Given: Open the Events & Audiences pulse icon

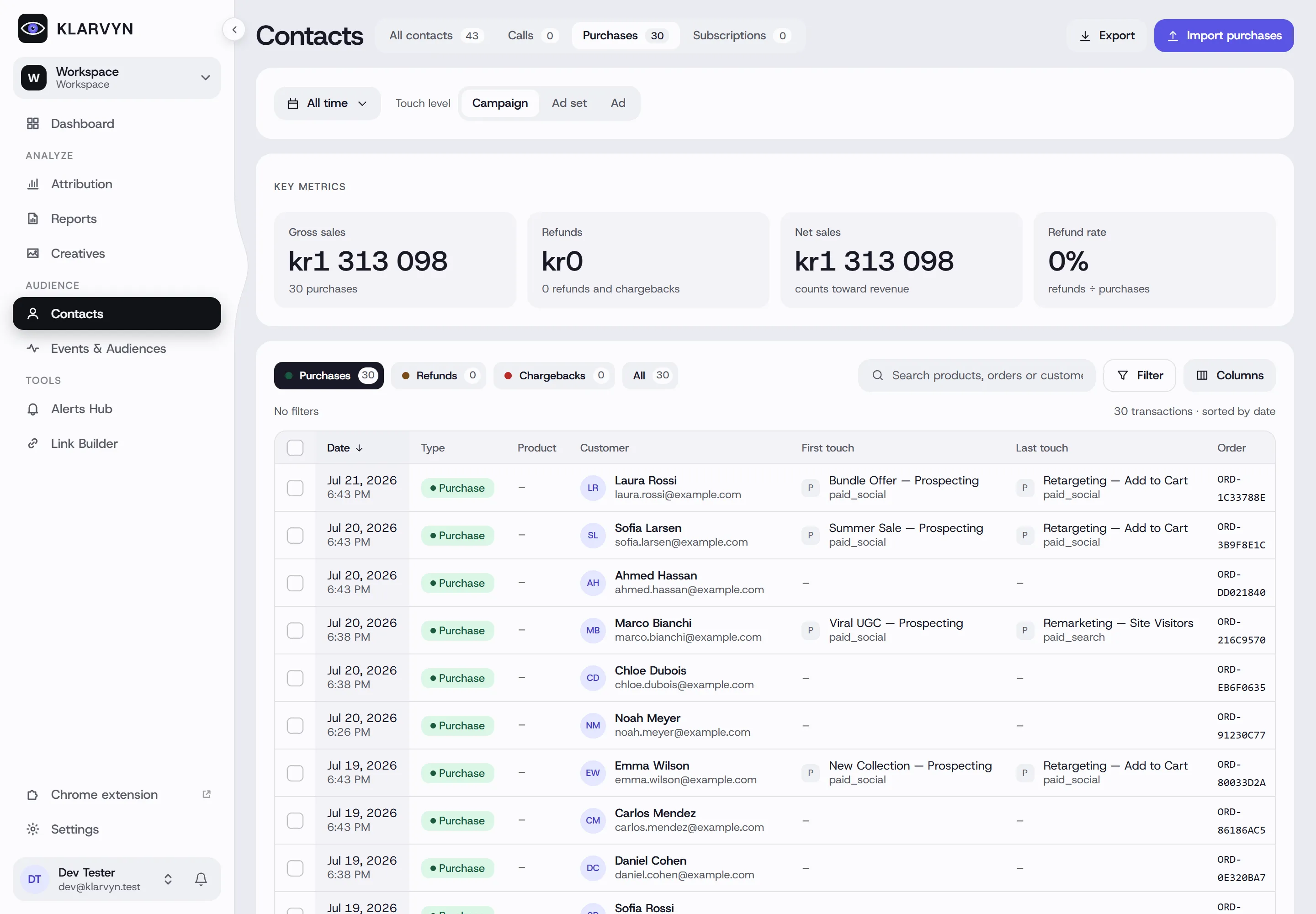Looking at the screenshot, I should point(33,348).
